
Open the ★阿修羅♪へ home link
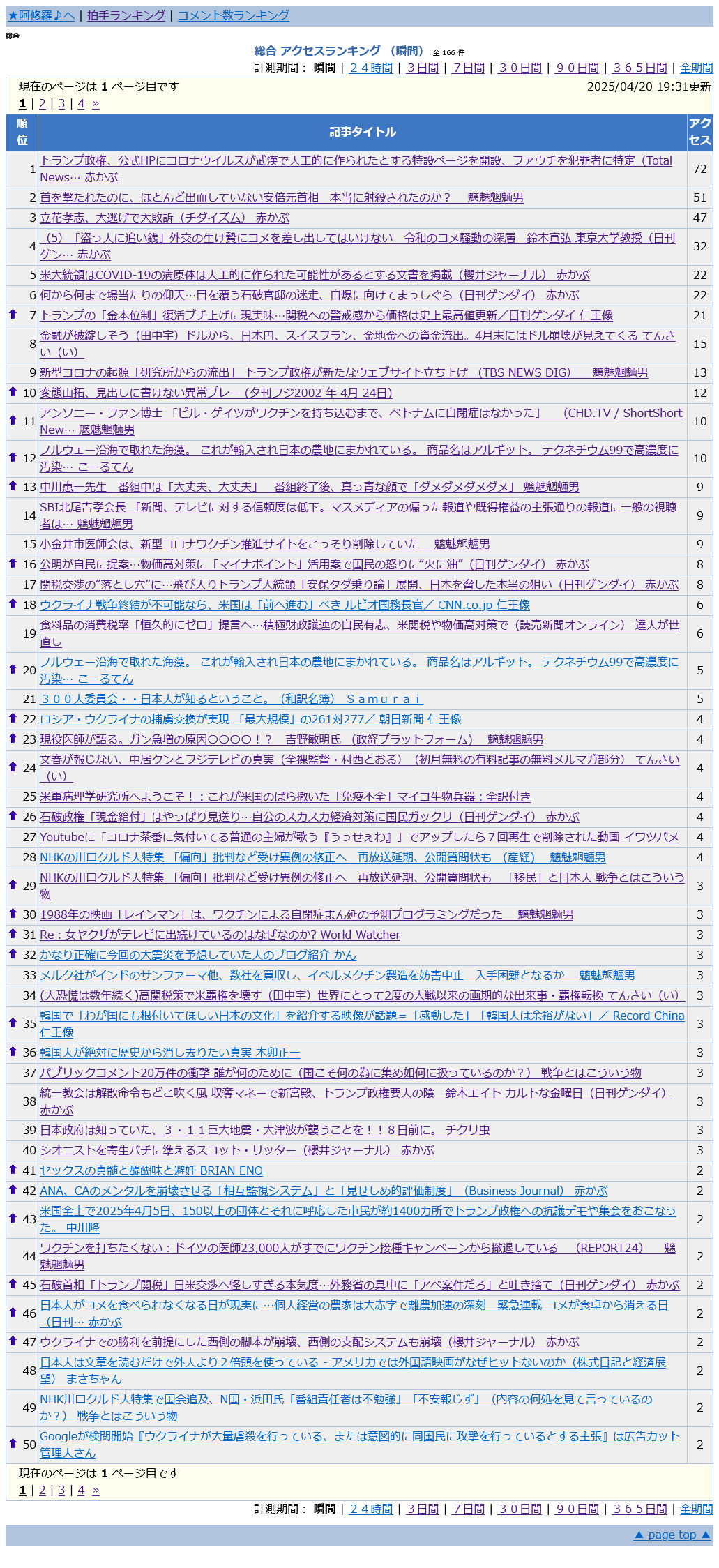click(x=41, y=15)
